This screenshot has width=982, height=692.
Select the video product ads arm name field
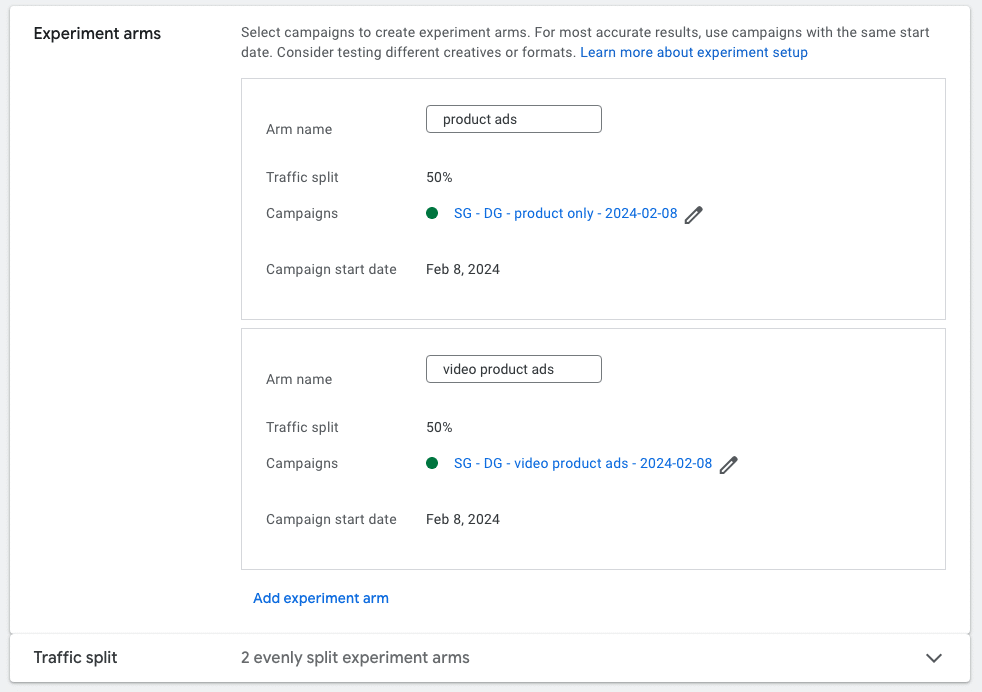pyautogui.click(x=513, y=368)
